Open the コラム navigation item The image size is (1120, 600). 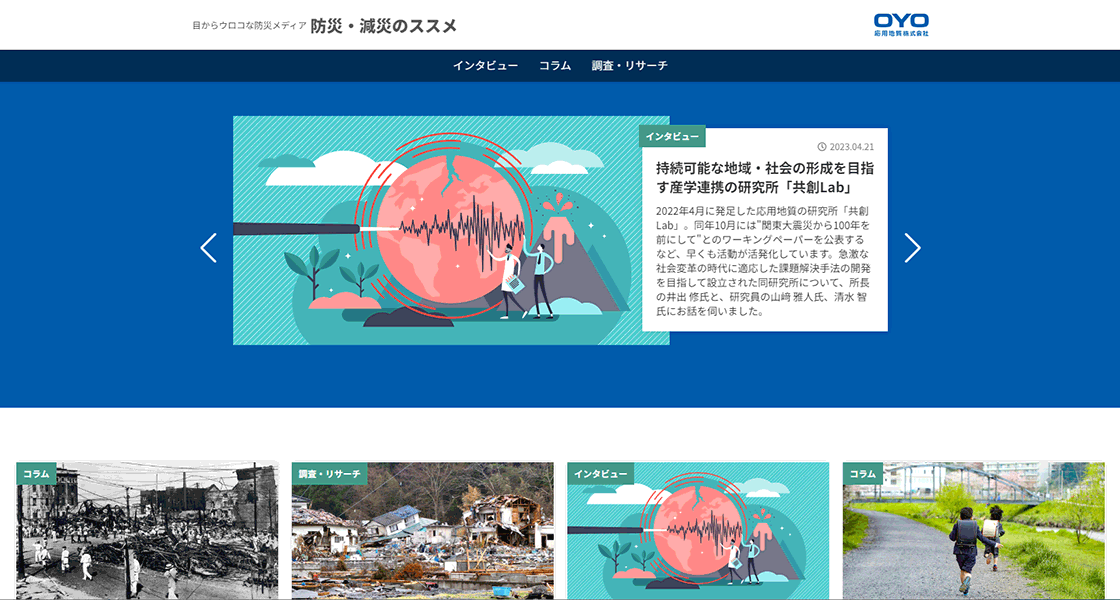tap(555, 66)
